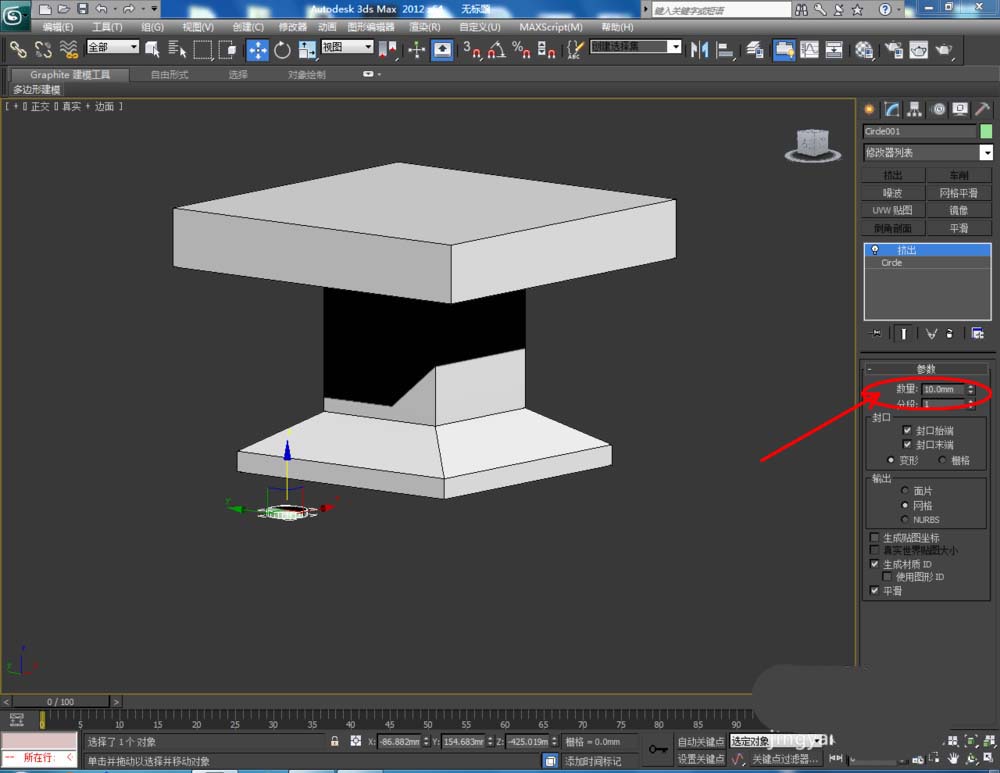Switch to the 自由形式 ribbon tab

tap(169, 75)
